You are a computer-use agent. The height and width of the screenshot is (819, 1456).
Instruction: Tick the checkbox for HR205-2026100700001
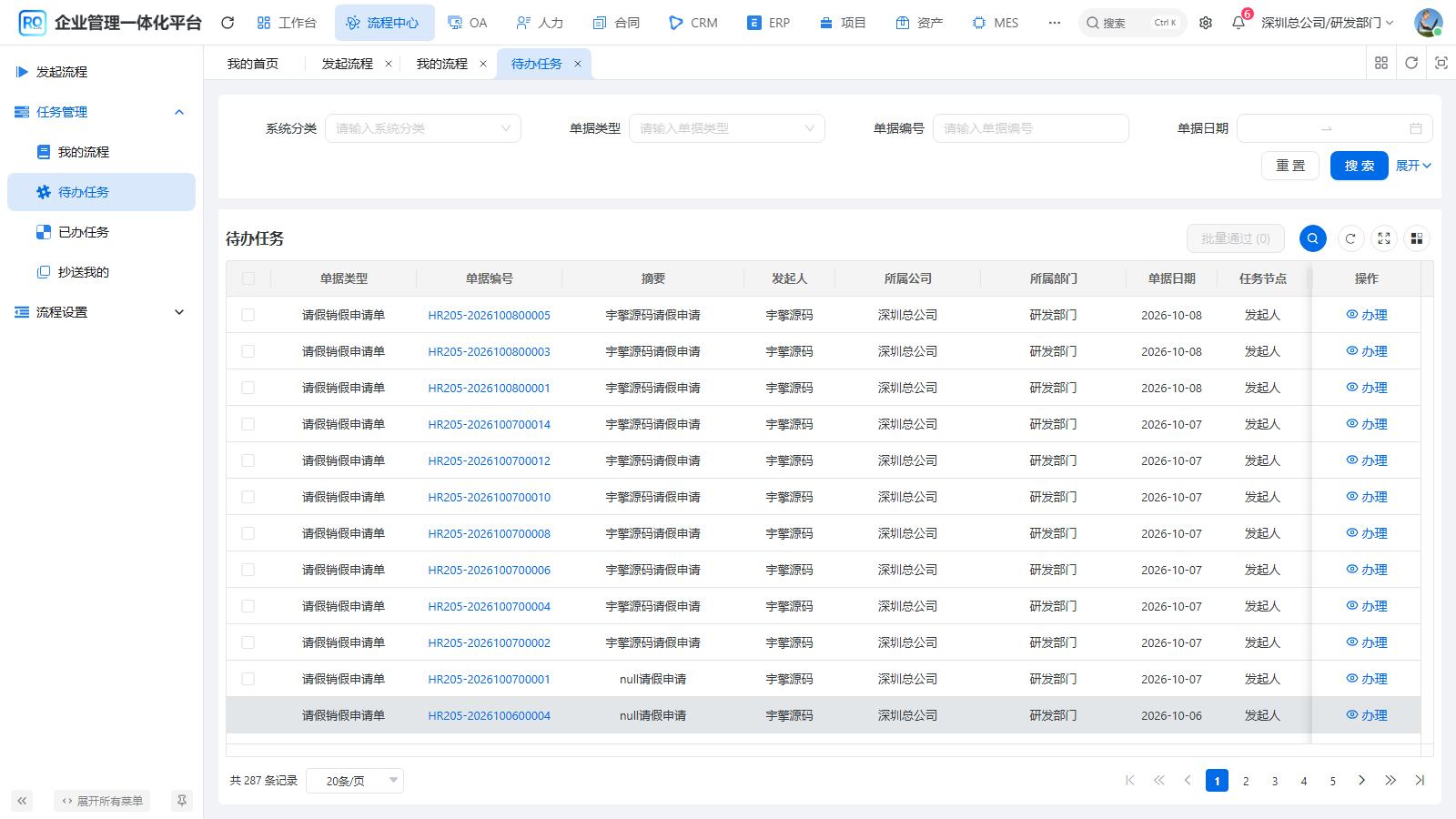click(248, 679)
